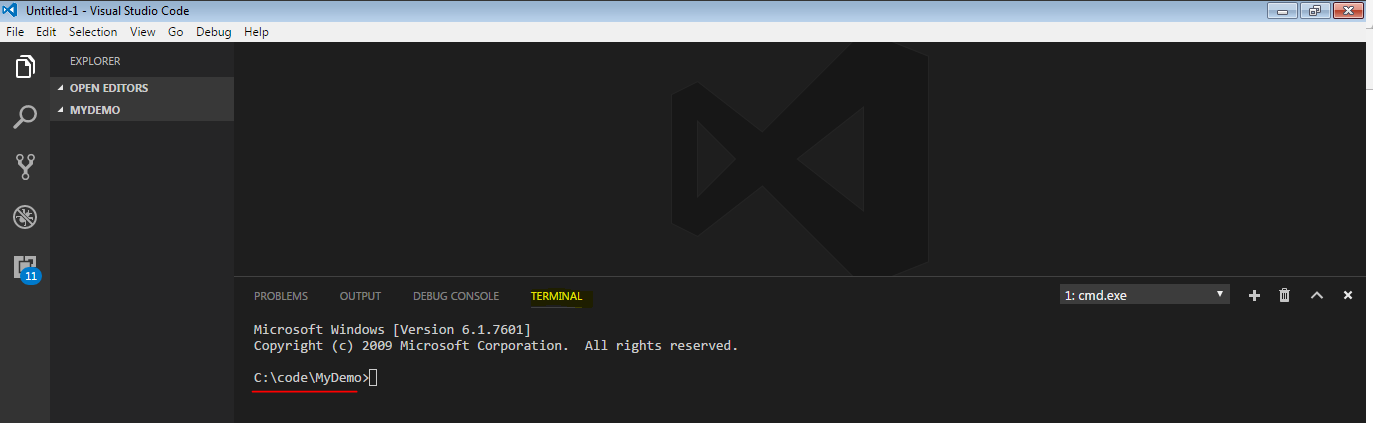
Task: Maximize panel with the up chevron icon
Action: (x=1317, y=296)
